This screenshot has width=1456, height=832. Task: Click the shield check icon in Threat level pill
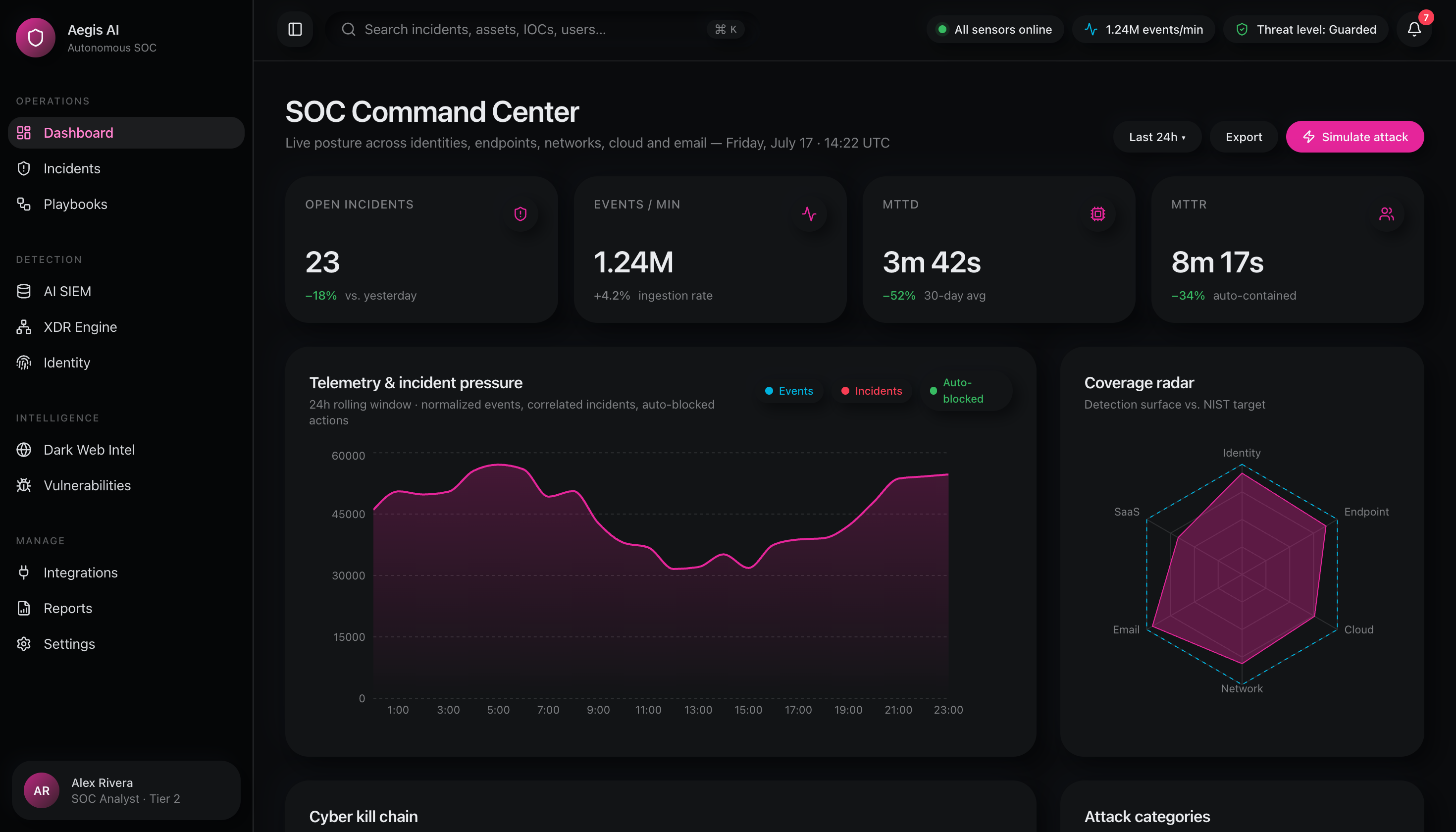(x=1242, y=29)
